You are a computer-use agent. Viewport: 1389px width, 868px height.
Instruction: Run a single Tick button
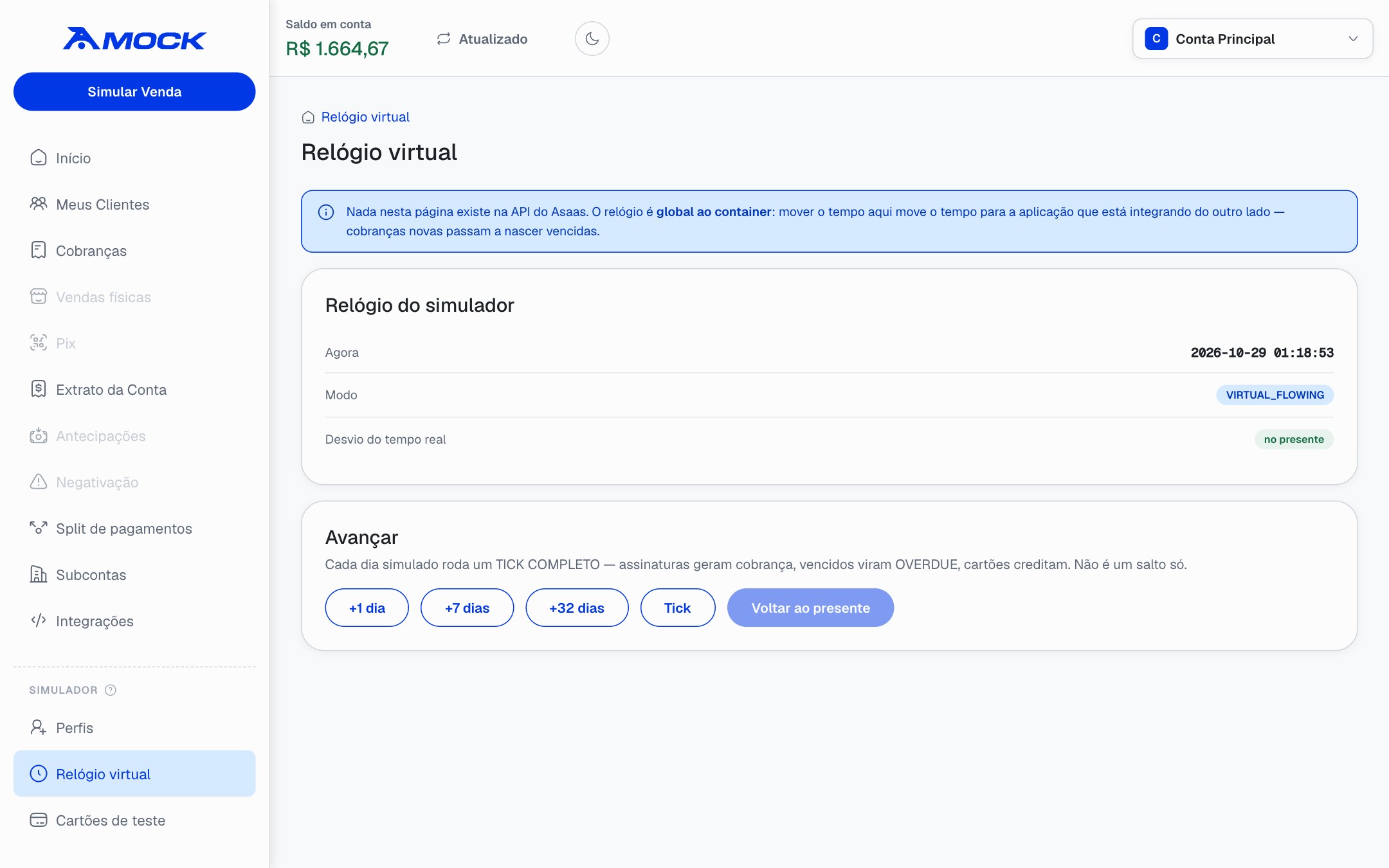pyautogui.click(x=677, y=608)
